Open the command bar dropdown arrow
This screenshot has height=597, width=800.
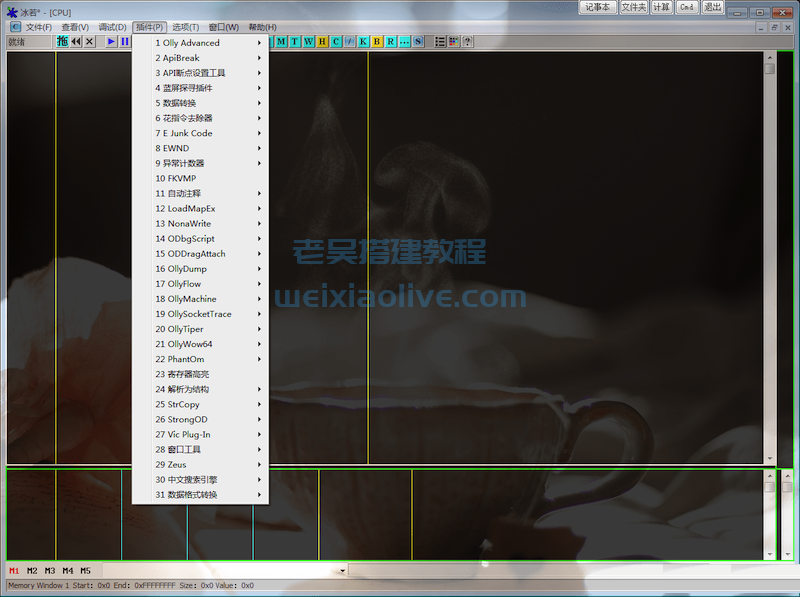(342, 571)
